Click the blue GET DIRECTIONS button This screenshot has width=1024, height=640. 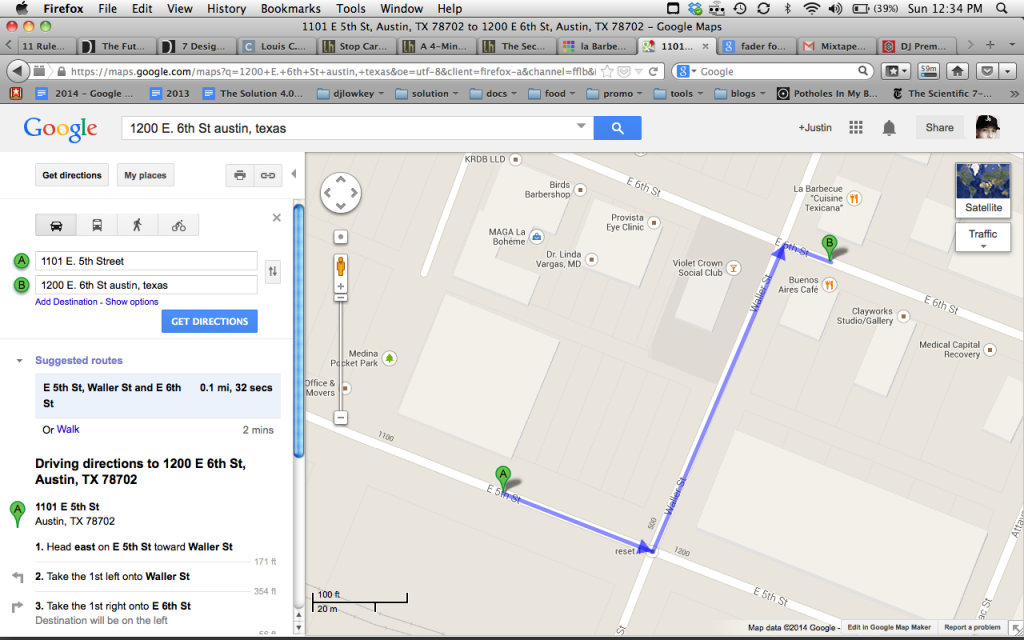pos(210,321)
